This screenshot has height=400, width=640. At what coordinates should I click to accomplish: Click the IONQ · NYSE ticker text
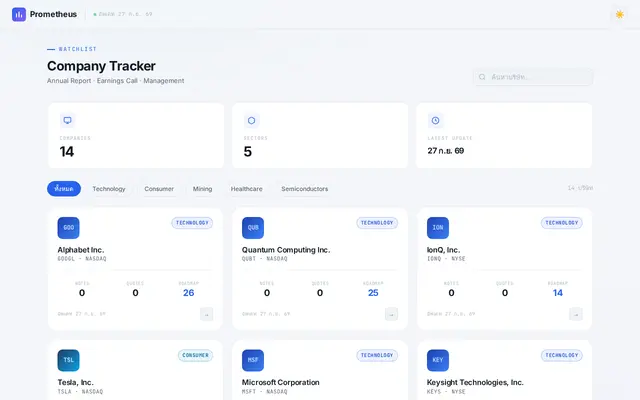(x=446, y=259)
